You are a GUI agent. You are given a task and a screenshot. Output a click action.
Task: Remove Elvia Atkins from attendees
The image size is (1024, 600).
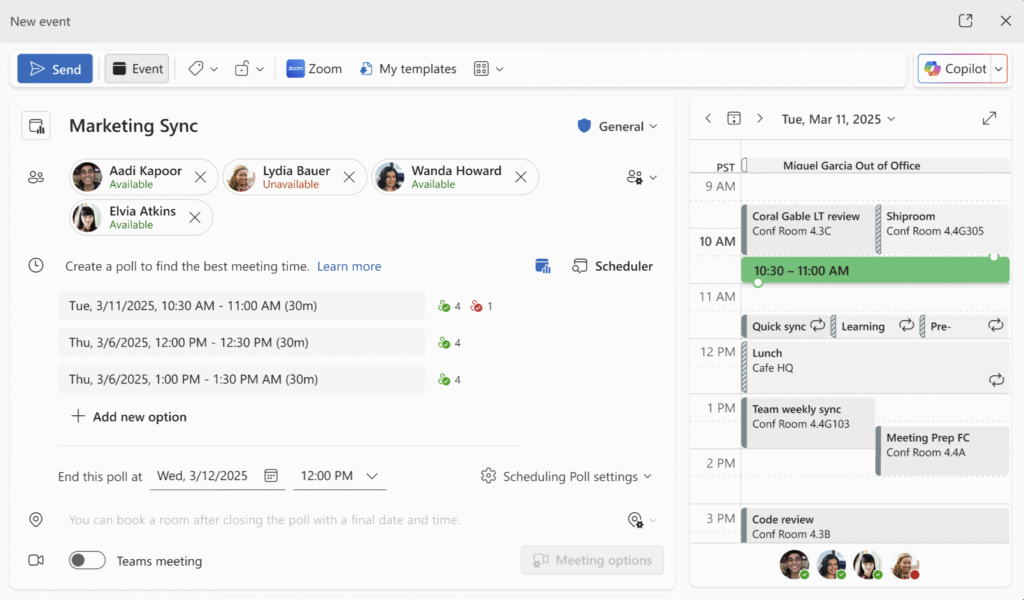point(195,218)
